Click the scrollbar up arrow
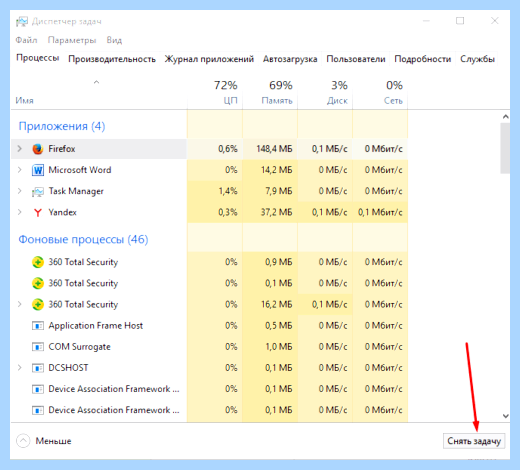Image resolution: width=520 pixels, height=470 pixels. (506, 117)
